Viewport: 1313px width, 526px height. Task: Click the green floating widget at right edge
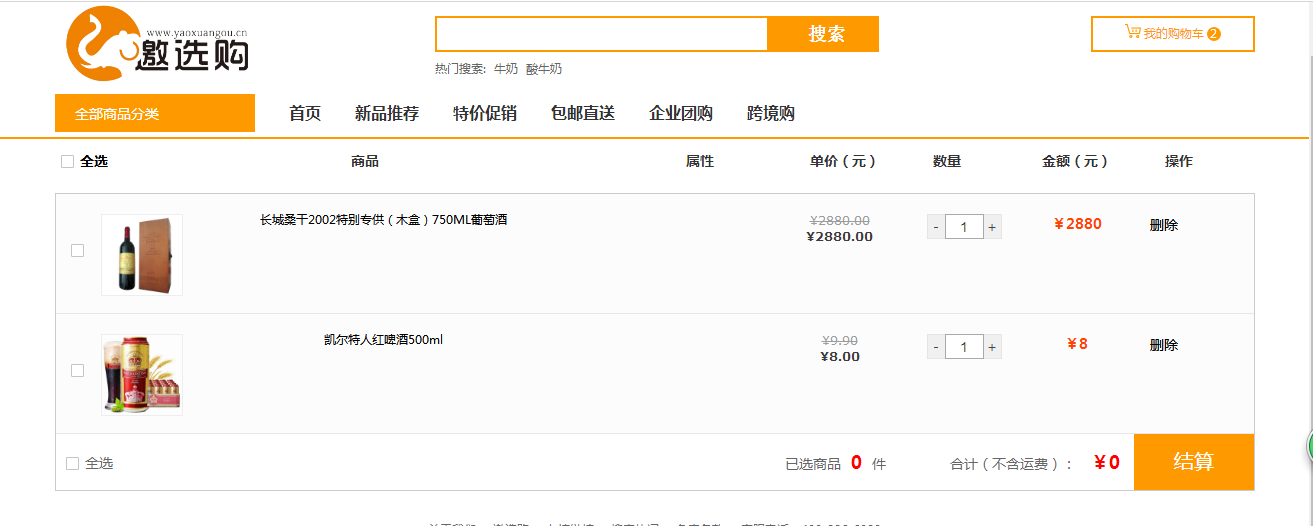click(x=1309, y=447)
